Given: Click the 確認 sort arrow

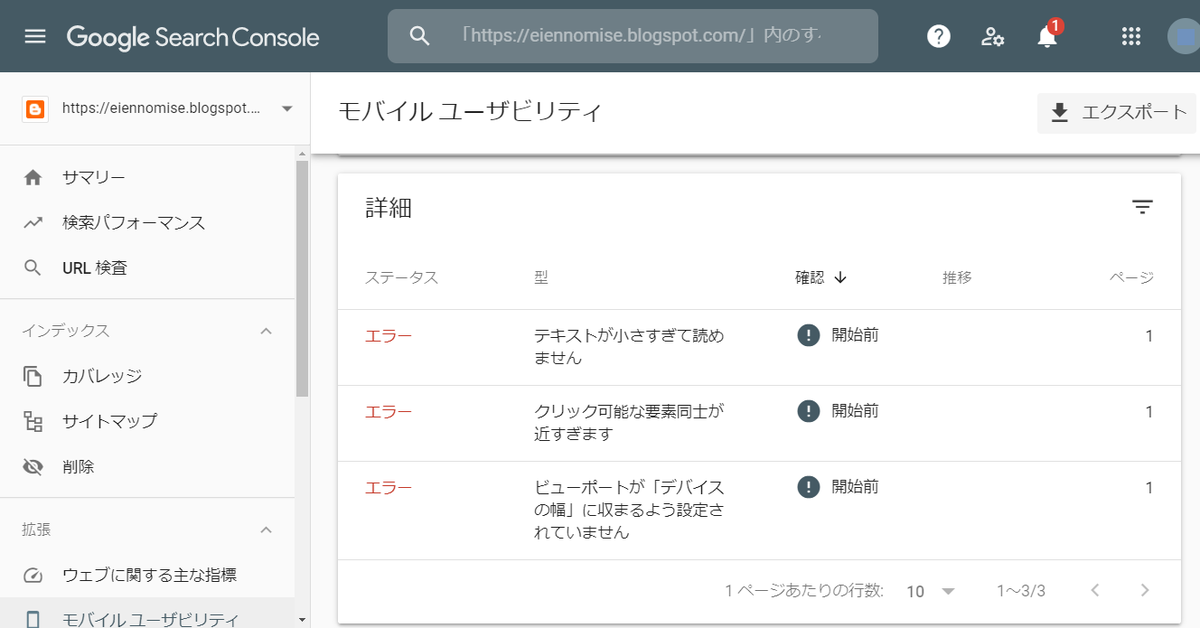Looking at the screenshot, I should pyautogui.click(x=840, y=277).
